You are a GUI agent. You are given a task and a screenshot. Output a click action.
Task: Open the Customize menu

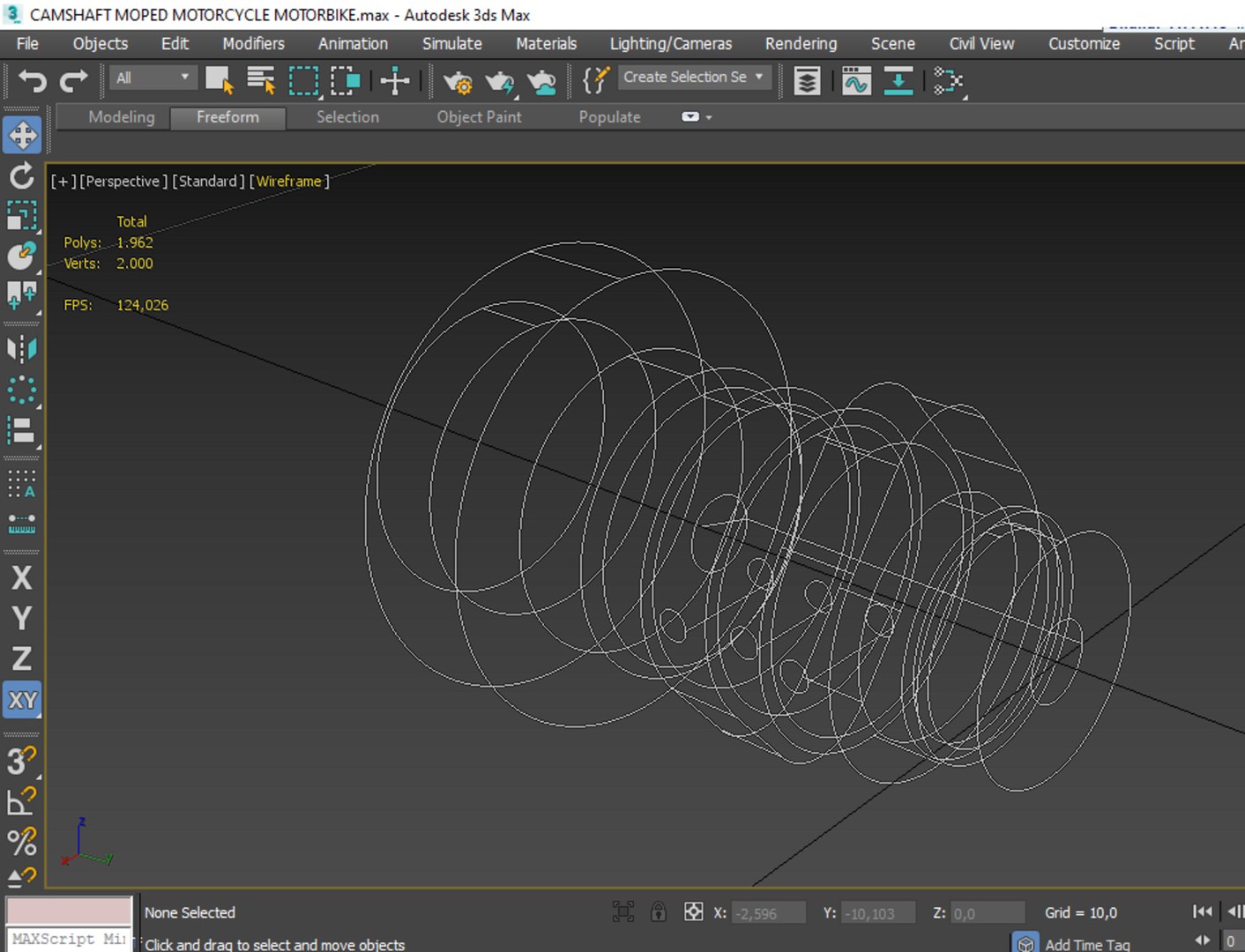pyautogui.click(x=1084, y=43)
